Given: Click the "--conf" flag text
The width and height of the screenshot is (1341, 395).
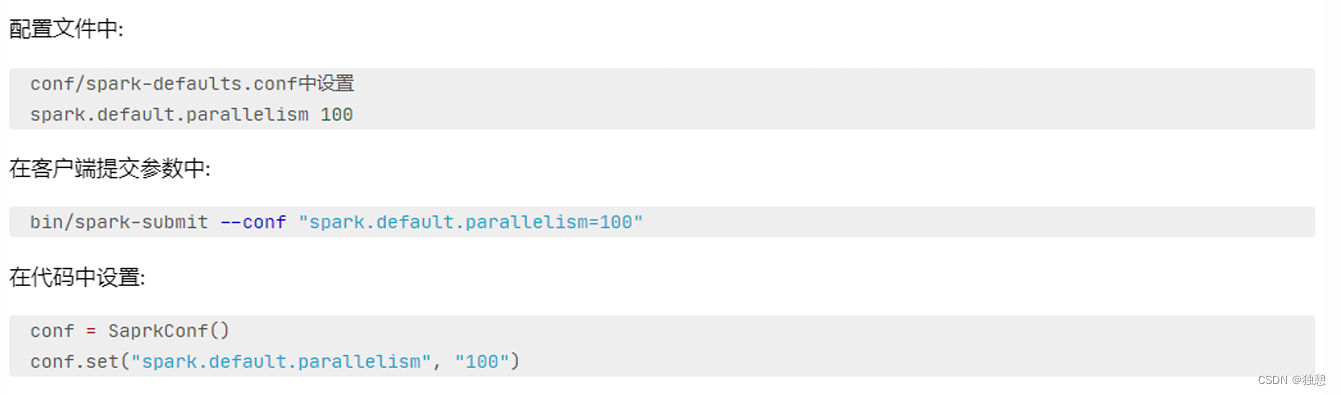Looking at the screenshot, I should [253, 222].
